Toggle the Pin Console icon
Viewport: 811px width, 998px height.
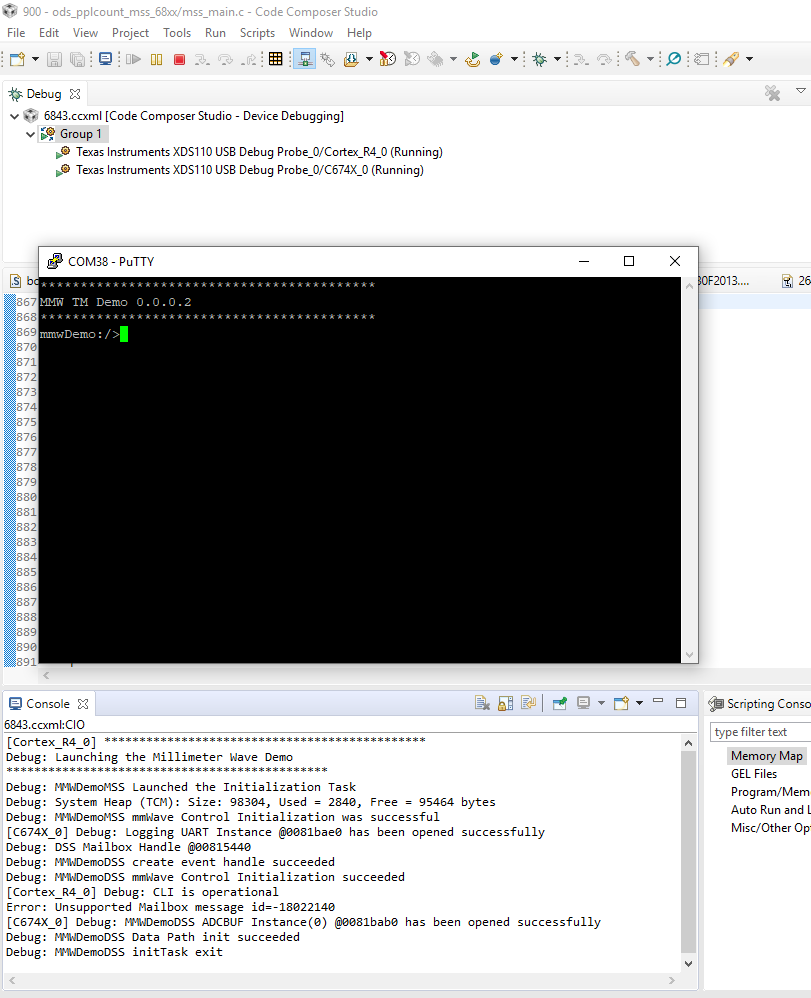pyautogui.click(x=560, y=703)
